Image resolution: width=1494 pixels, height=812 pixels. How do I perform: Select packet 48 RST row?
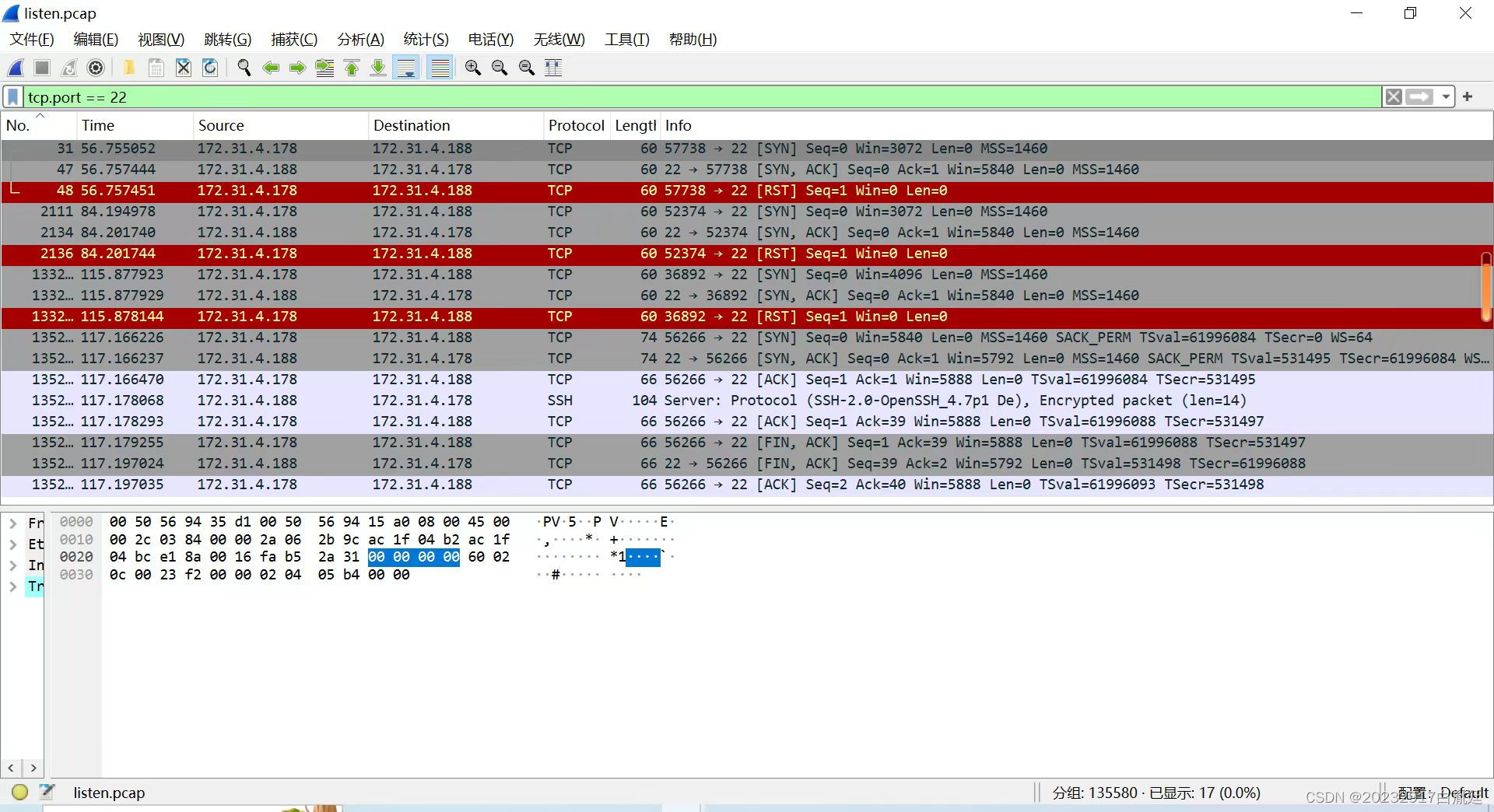[747, 191]
